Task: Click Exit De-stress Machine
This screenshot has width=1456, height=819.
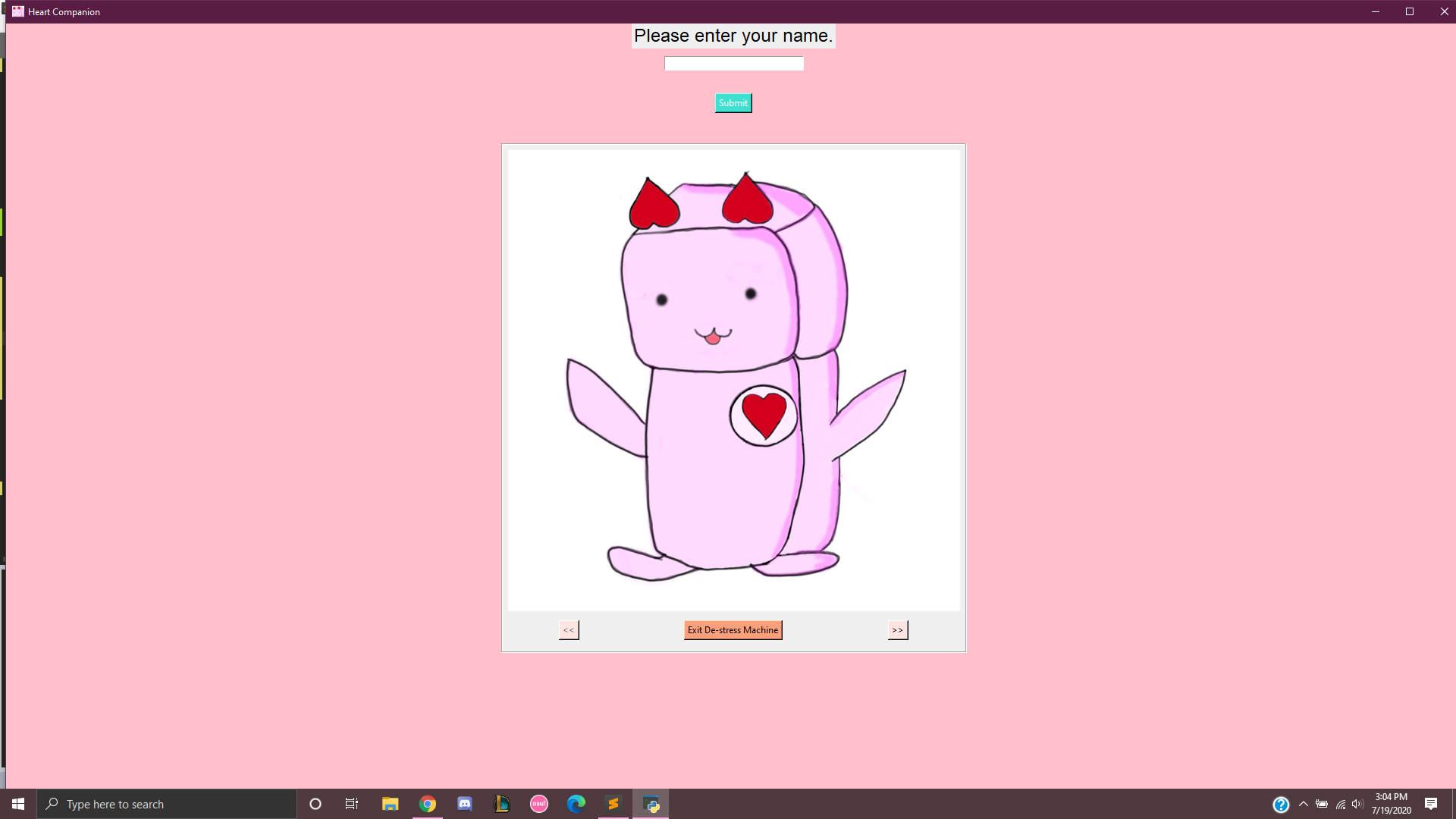Action: click(733, 629)
